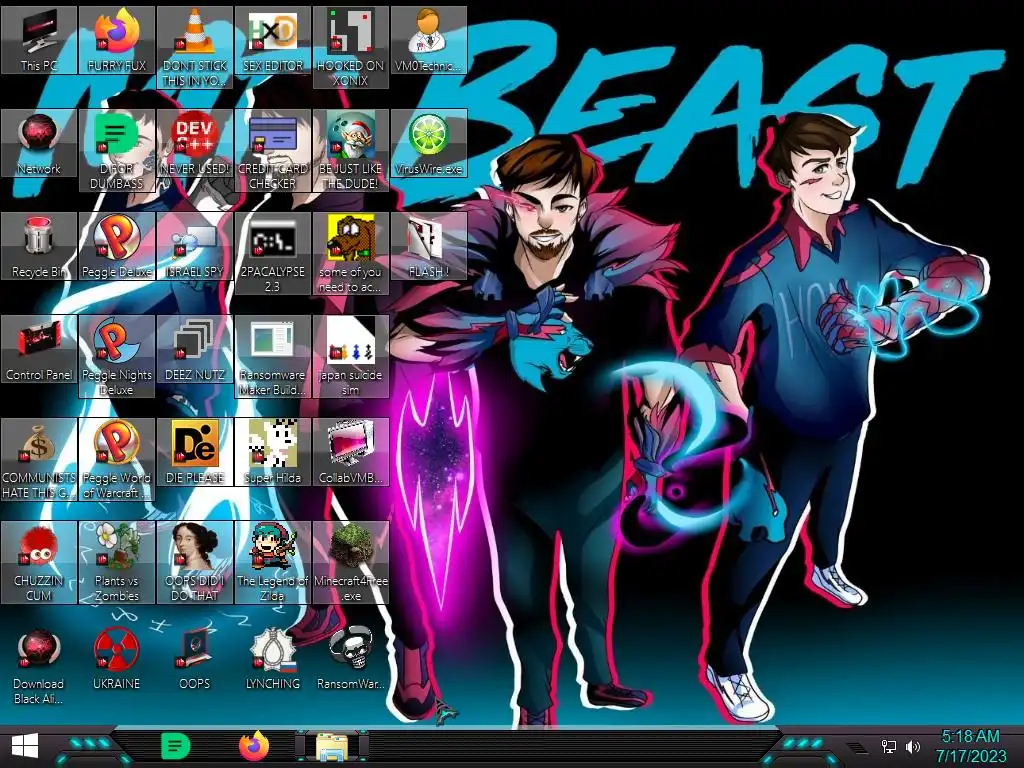The image size is (1024, 768).
Task: Open the RansomWar... skull icon
Action: (351, 658)
